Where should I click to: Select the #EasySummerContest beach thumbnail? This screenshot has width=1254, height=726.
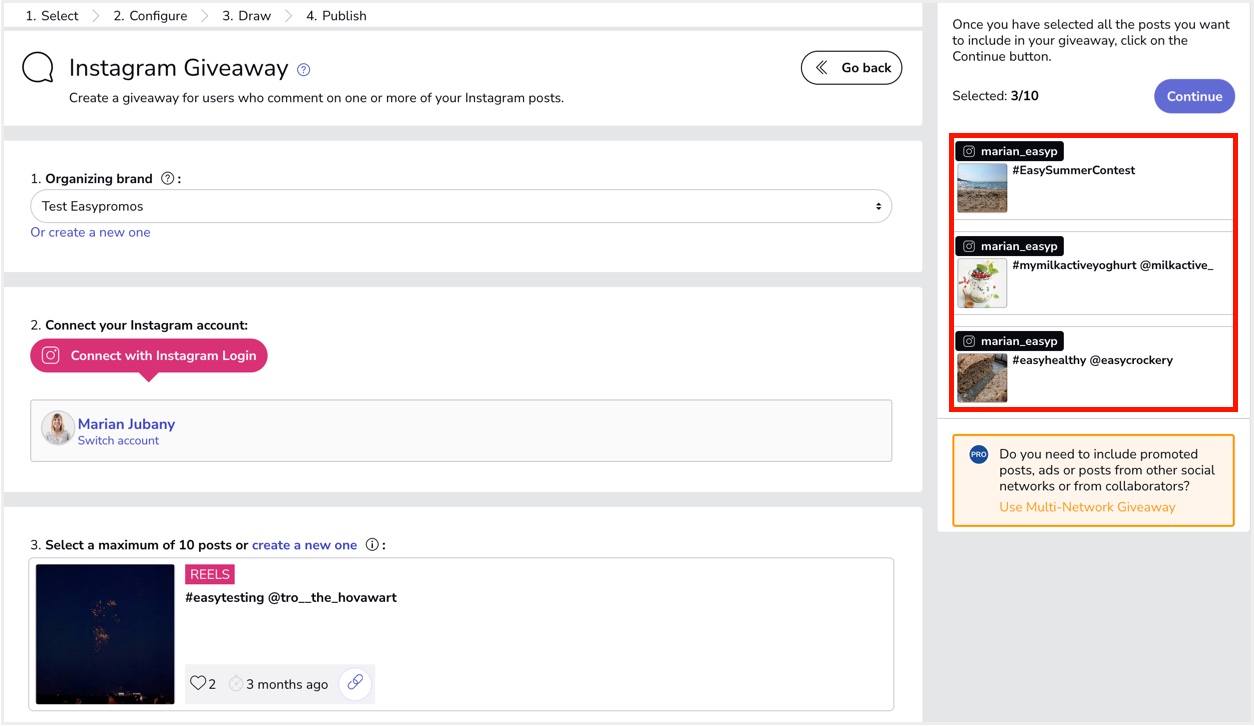pyautogui.click(x=981, y=188)
